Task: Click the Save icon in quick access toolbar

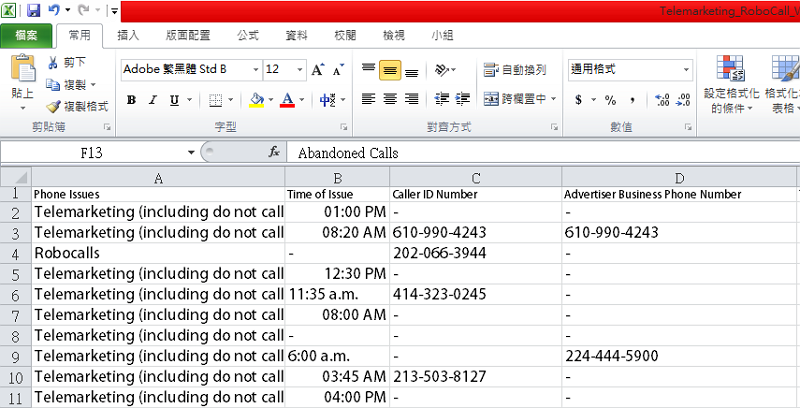Action: 33,11
